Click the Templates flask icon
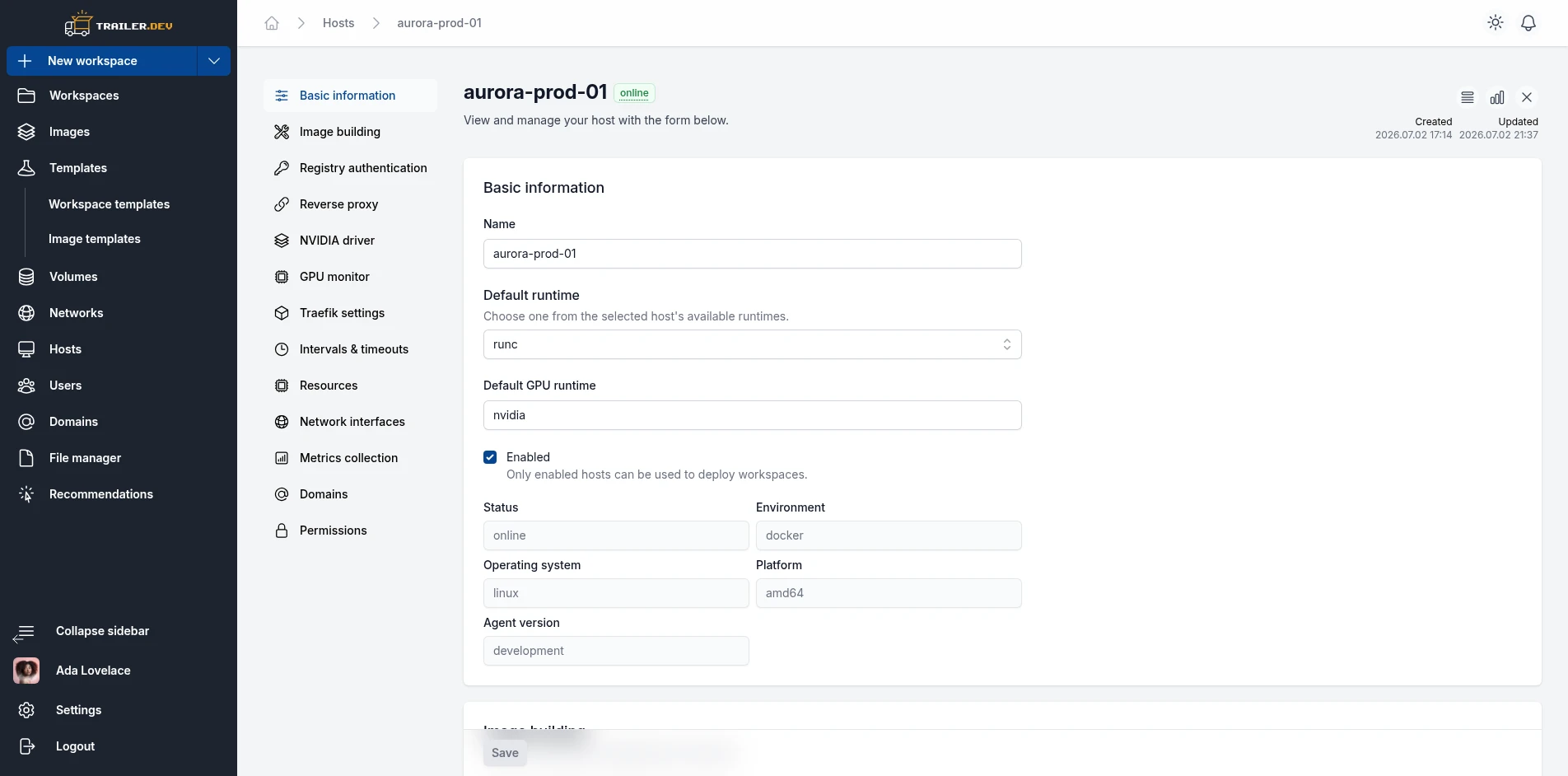The width and height of the screenshot is (1568, 776). click(x=26, y=168)
